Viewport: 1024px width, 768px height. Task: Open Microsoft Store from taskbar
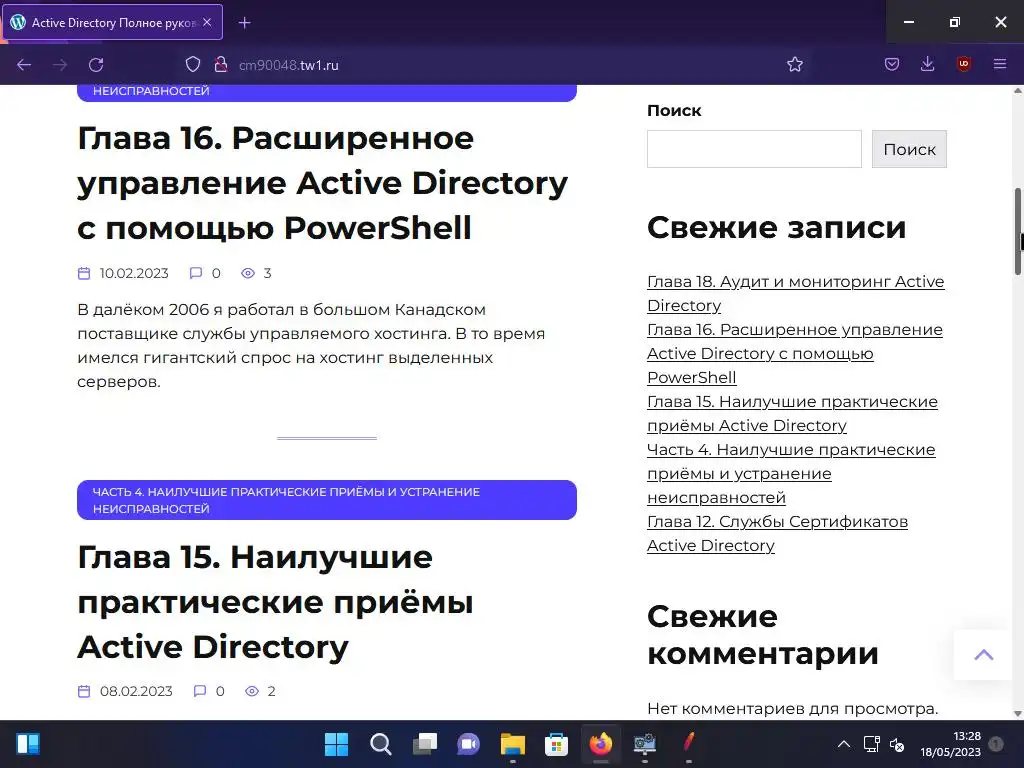click(556, 744)
